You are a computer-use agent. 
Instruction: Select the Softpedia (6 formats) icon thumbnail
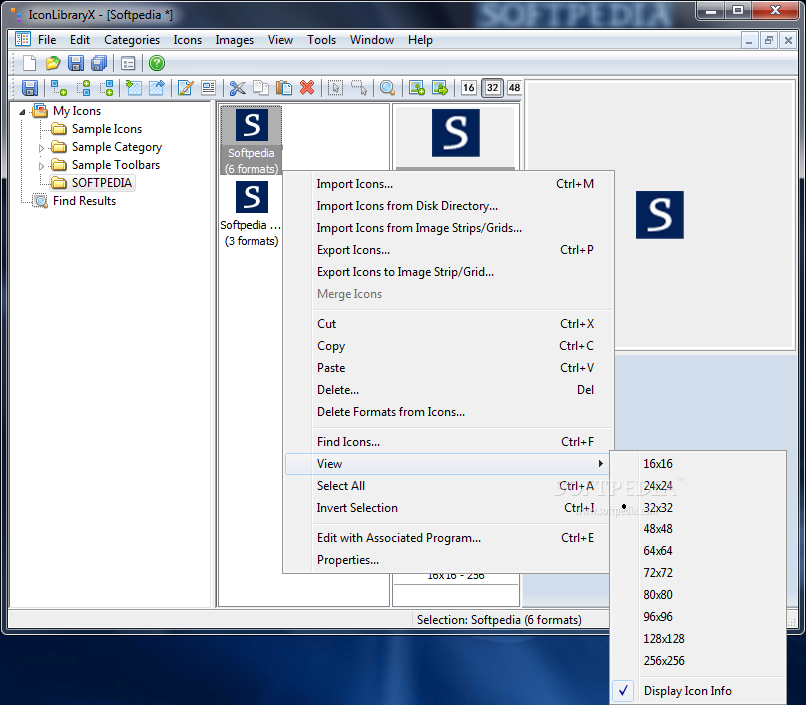(251, 140)
